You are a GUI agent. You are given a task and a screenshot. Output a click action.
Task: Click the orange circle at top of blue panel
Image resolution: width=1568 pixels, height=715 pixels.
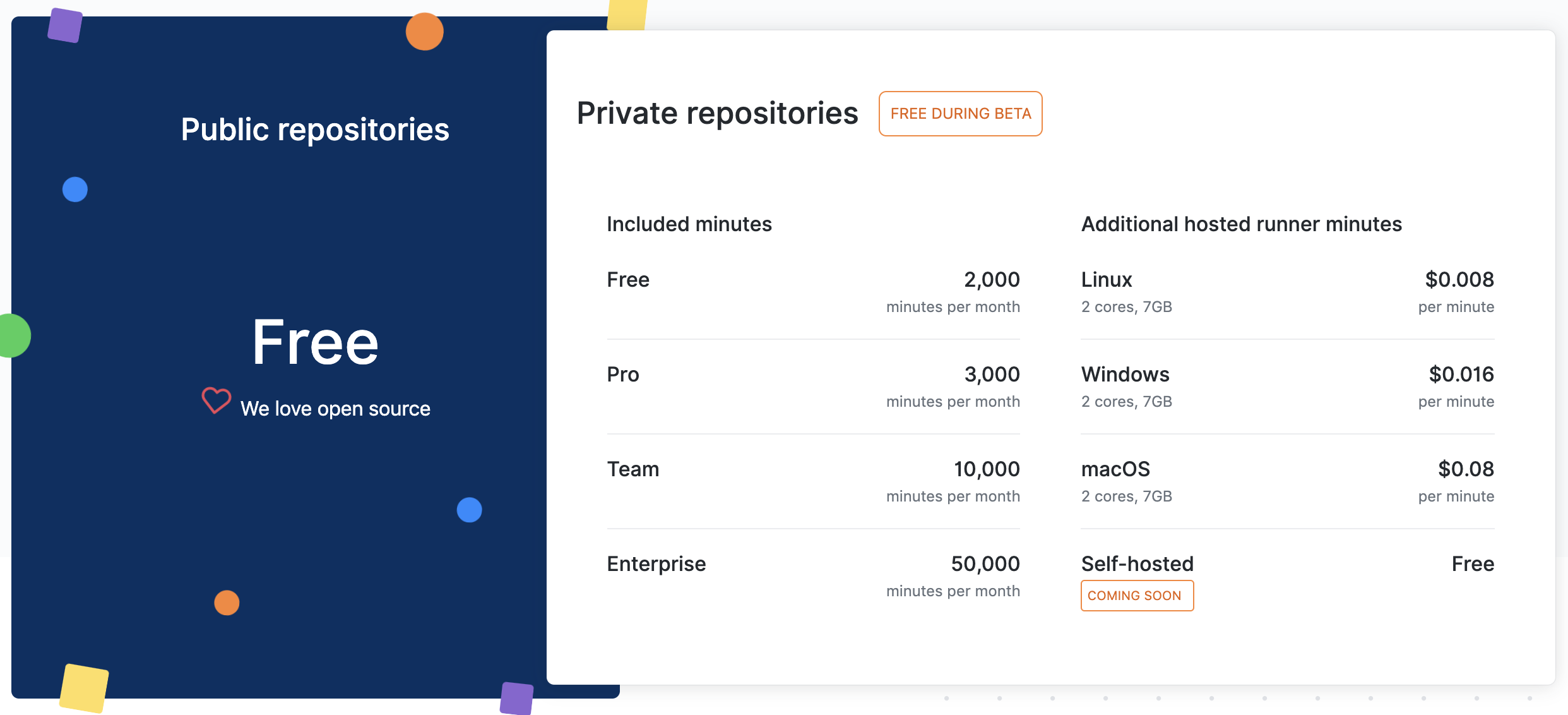pyautogui.click(x=424, y=32)
